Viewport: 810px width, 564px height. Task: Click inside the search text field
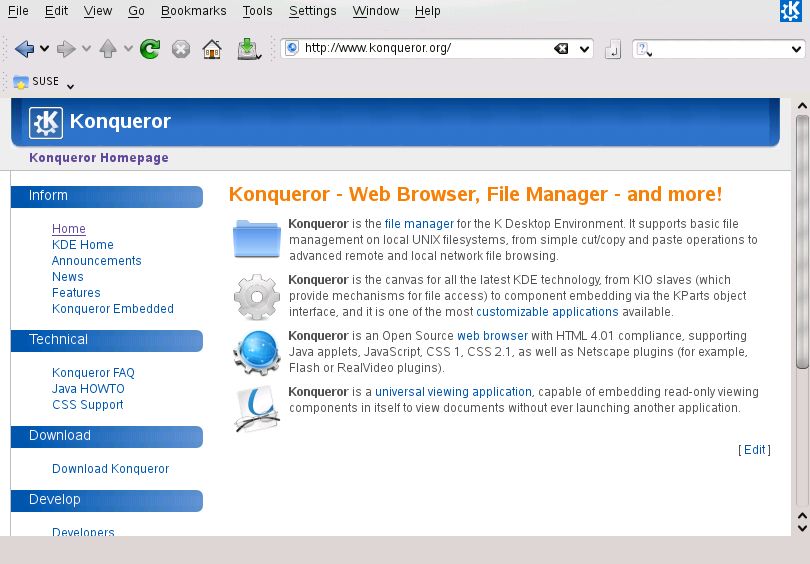(x=721, y=49)
